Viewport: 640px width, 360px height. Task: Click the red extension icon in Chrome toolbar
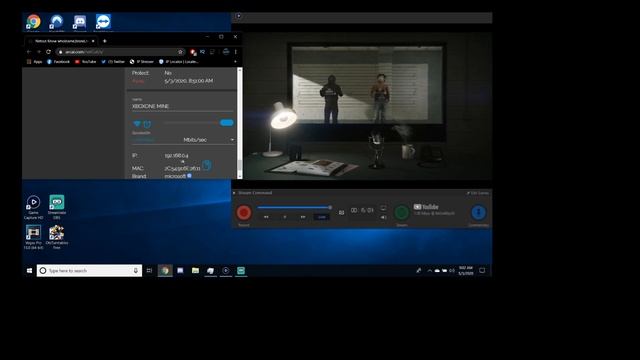point(193,52)
